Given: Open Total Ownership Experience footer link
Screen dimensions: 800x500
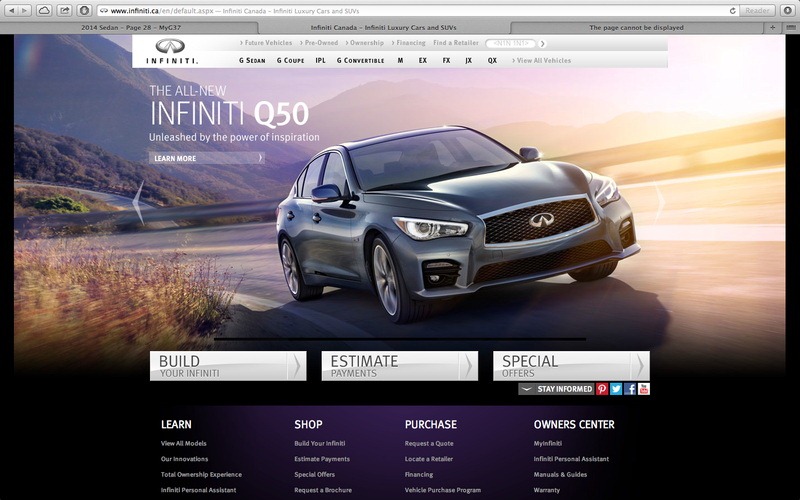Looking at the screenshot, I should click(202, 474).
